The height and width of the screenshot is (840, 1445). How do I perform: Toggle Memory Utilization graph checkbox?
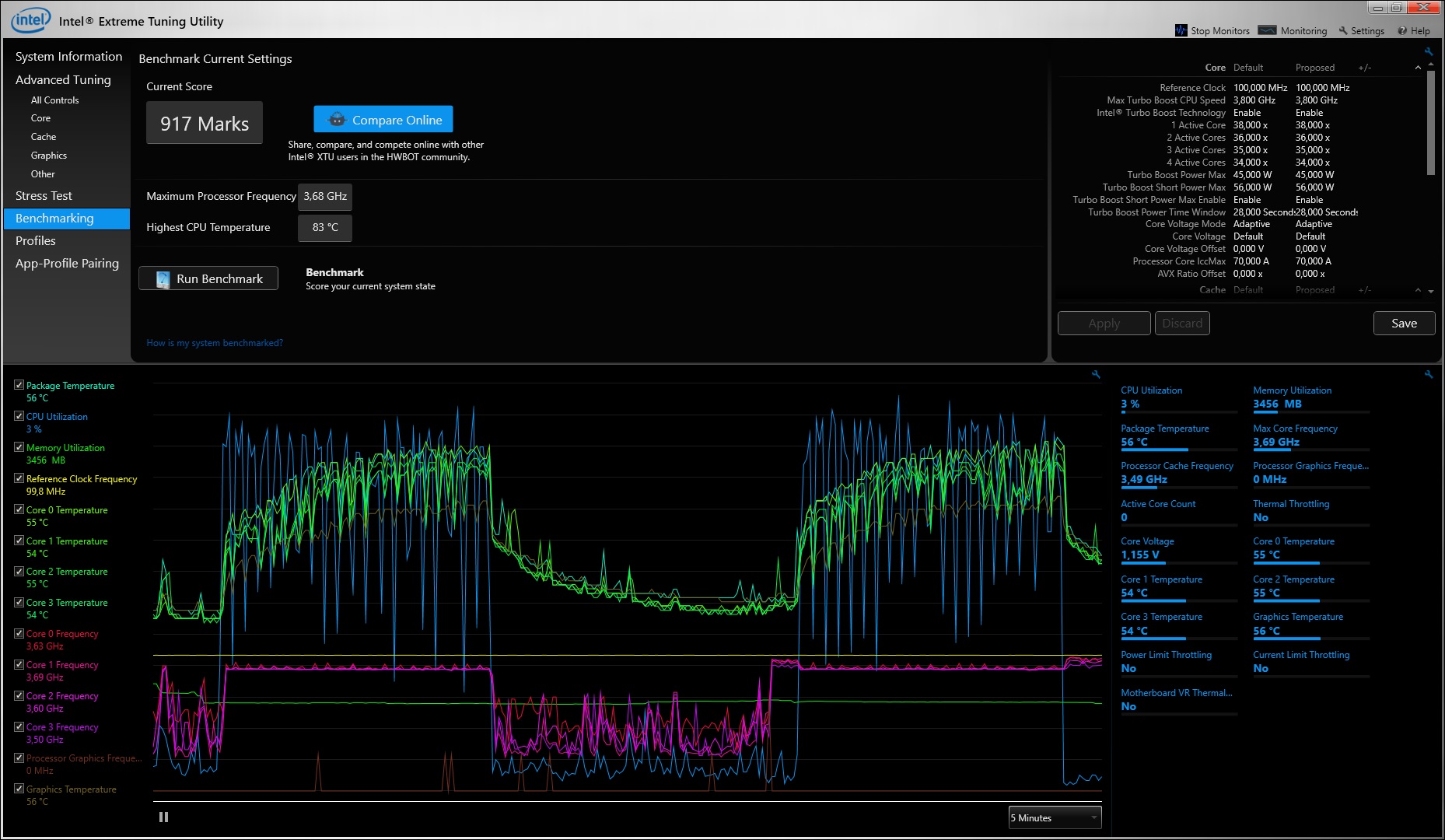click(19, 447)
